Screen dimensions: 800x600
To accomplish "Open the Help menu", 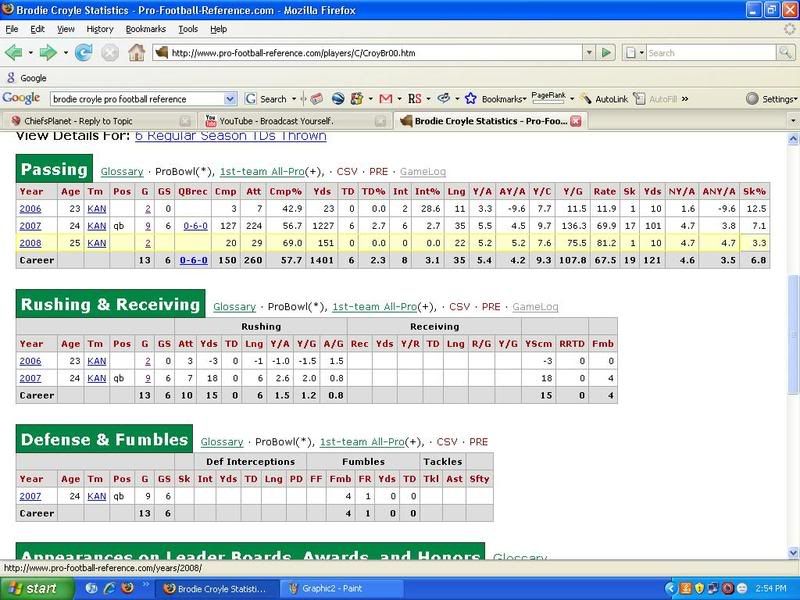I will click(x=219, y=29).
